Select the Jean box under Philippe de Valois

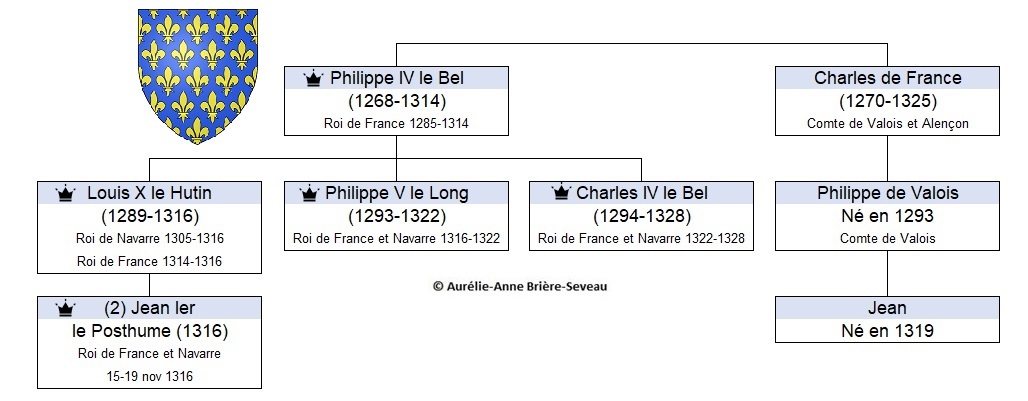tap(887, 319)
